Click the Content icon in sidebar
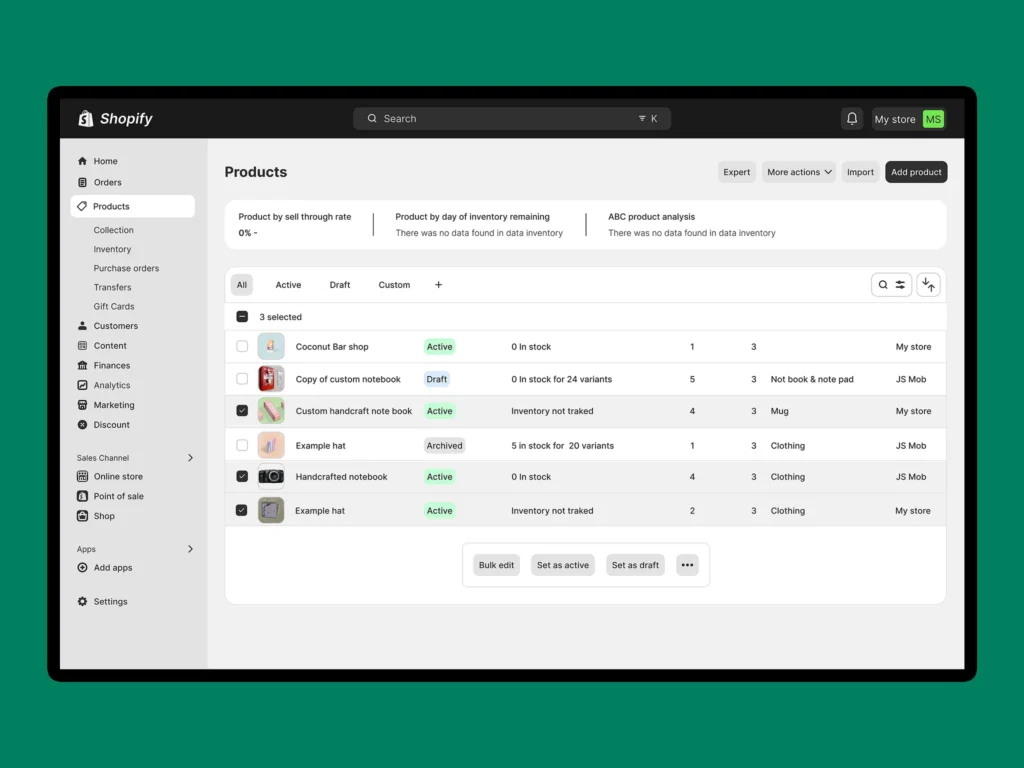Screen dimensions: 1024x768 pos(82,345)
